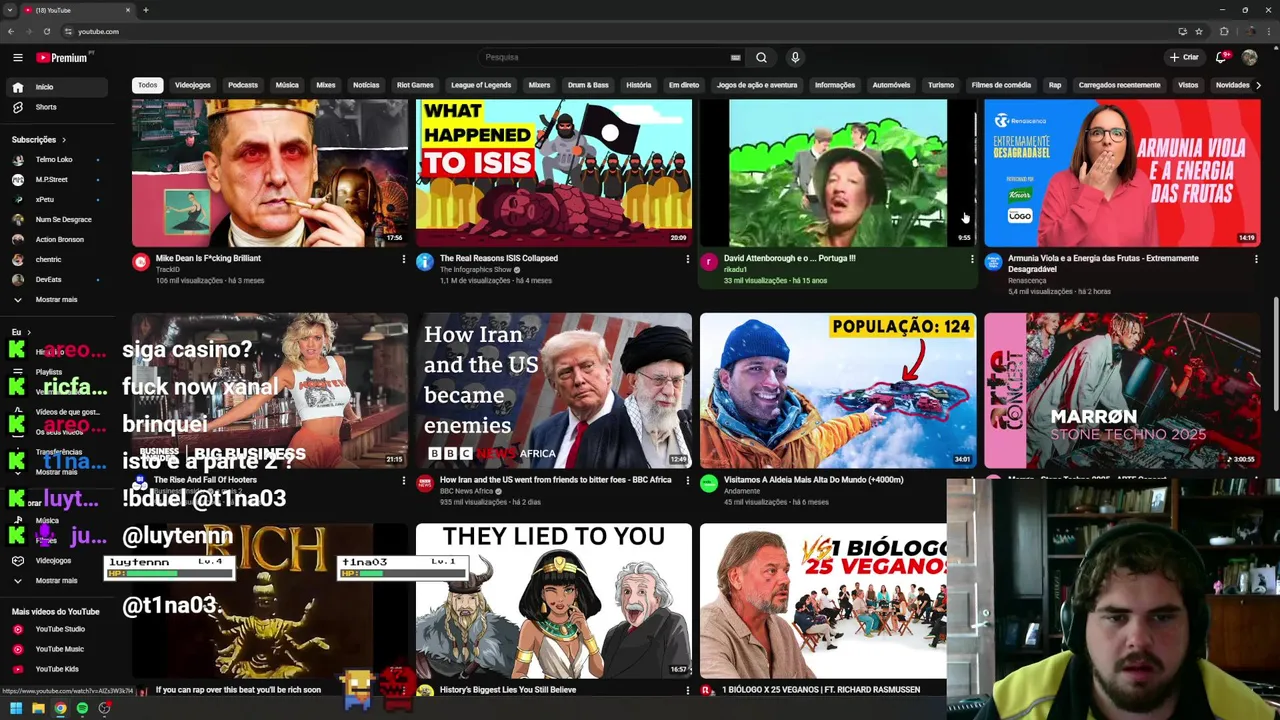Open the notifications bell
This screenshot has width=1280, height=720.
pos(1221,57)
